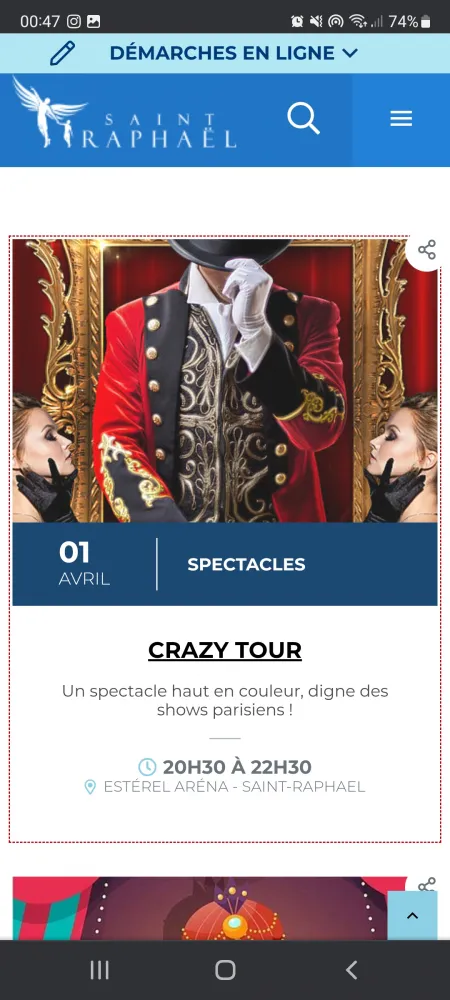Click the Crazy Tour description text
The image size is (450, 1000).
click(x=225, y=700)
